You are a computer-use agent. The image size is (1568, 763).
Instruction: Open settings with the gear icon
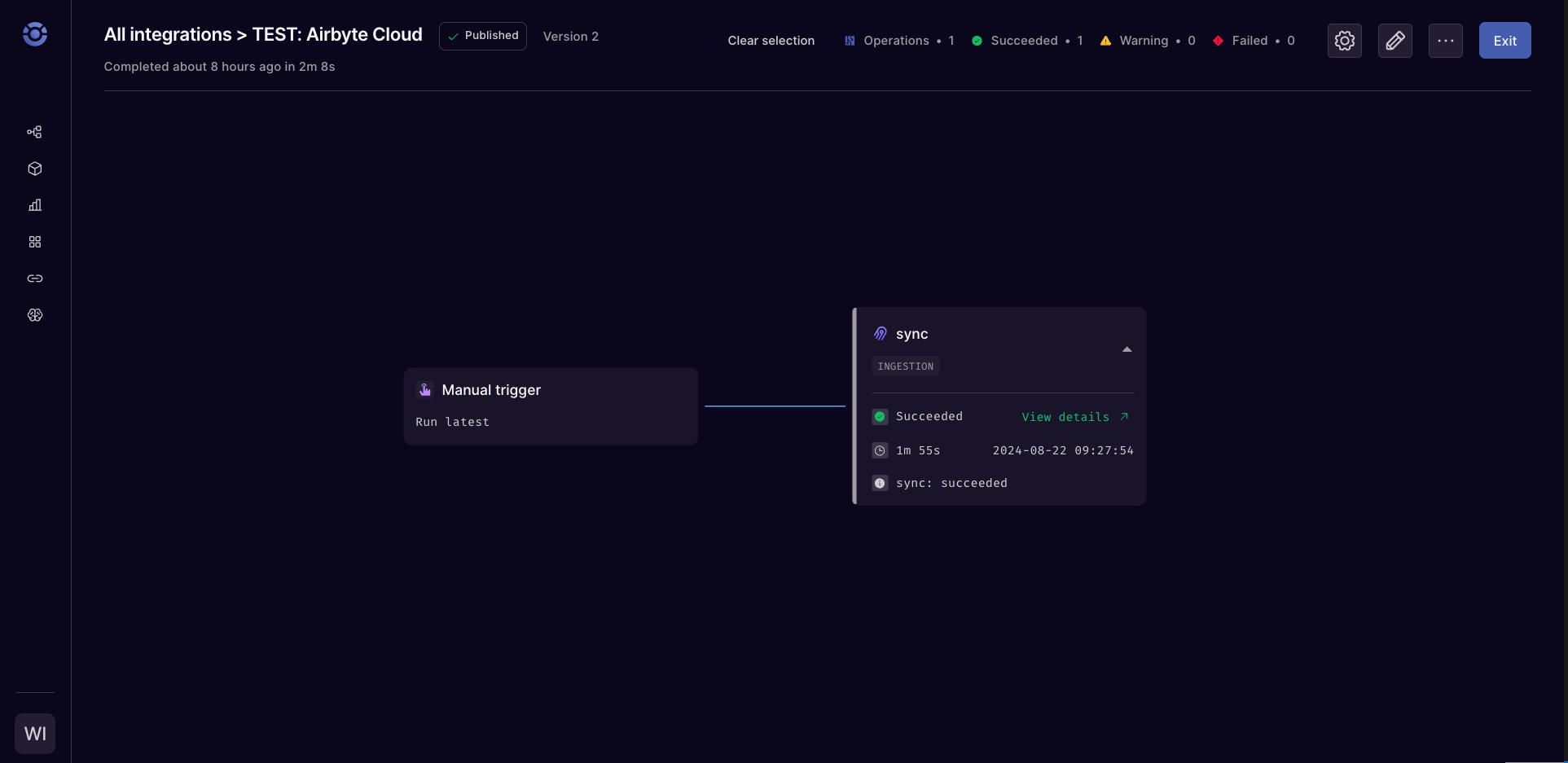(1344, 41)
